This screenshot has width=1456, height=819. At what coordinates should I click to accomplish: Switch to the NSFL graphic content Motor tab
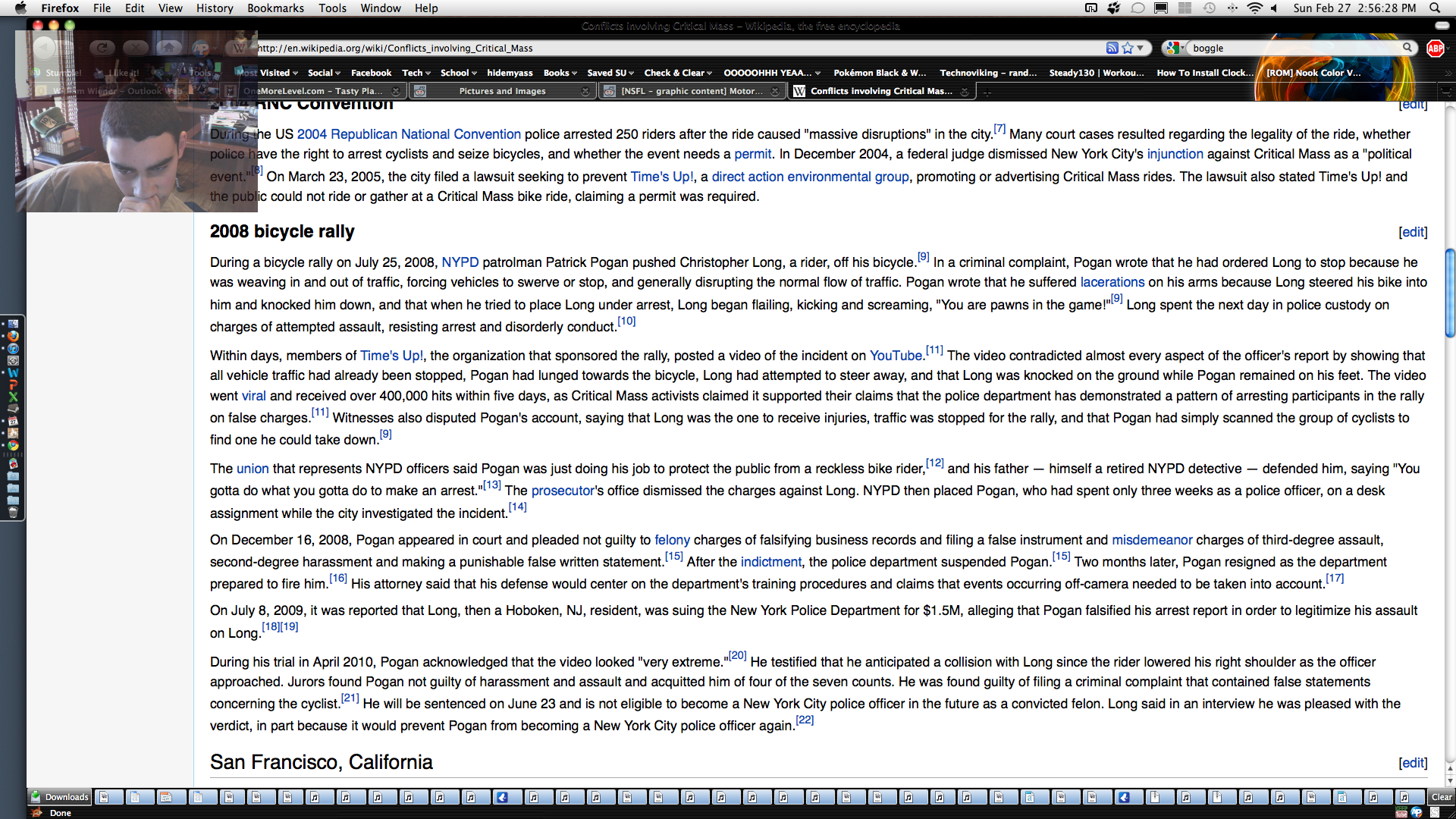pyautogui.click(x=690, y=91)
